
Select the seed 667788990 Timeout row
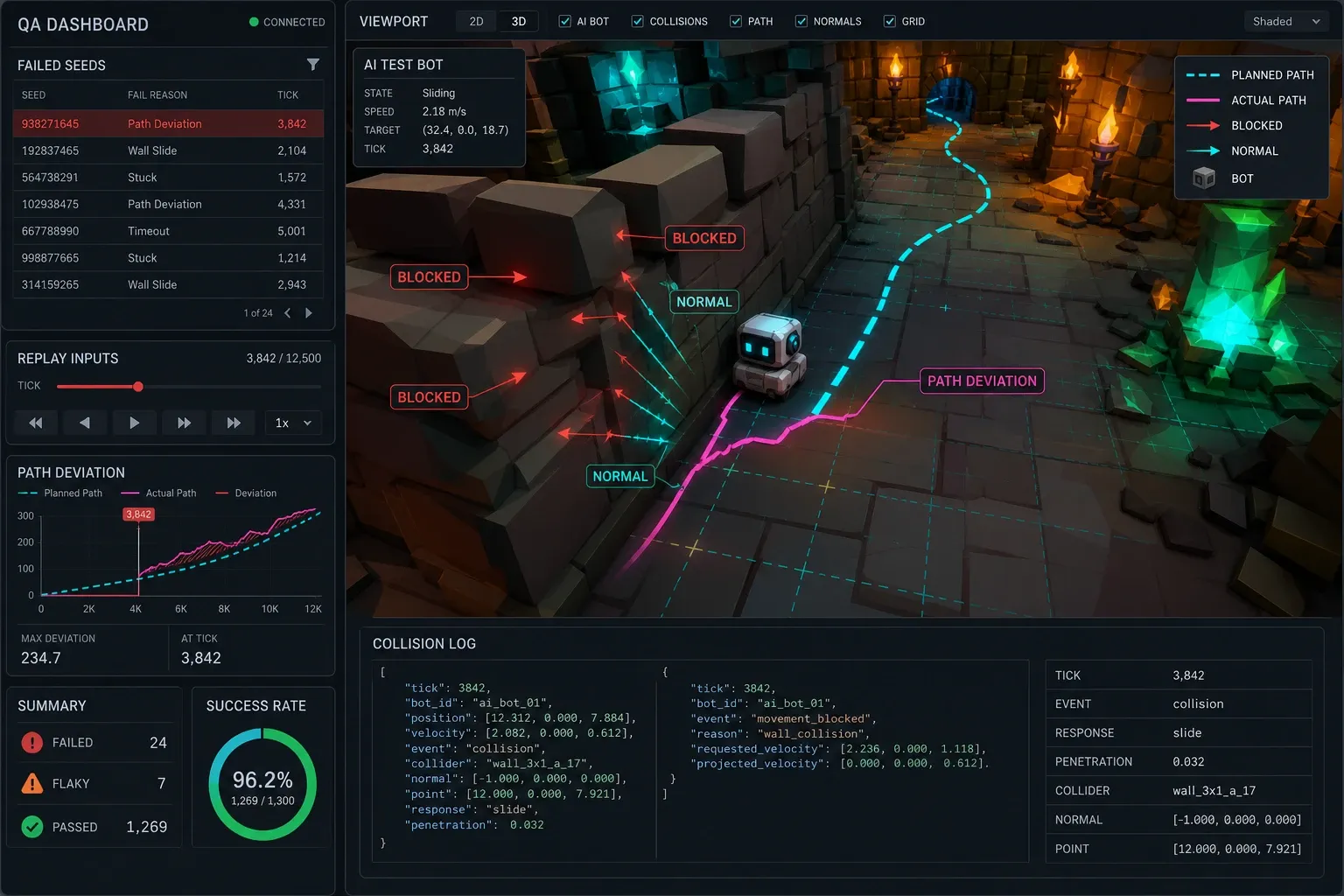pyautogui.click(x=168, y=231)
